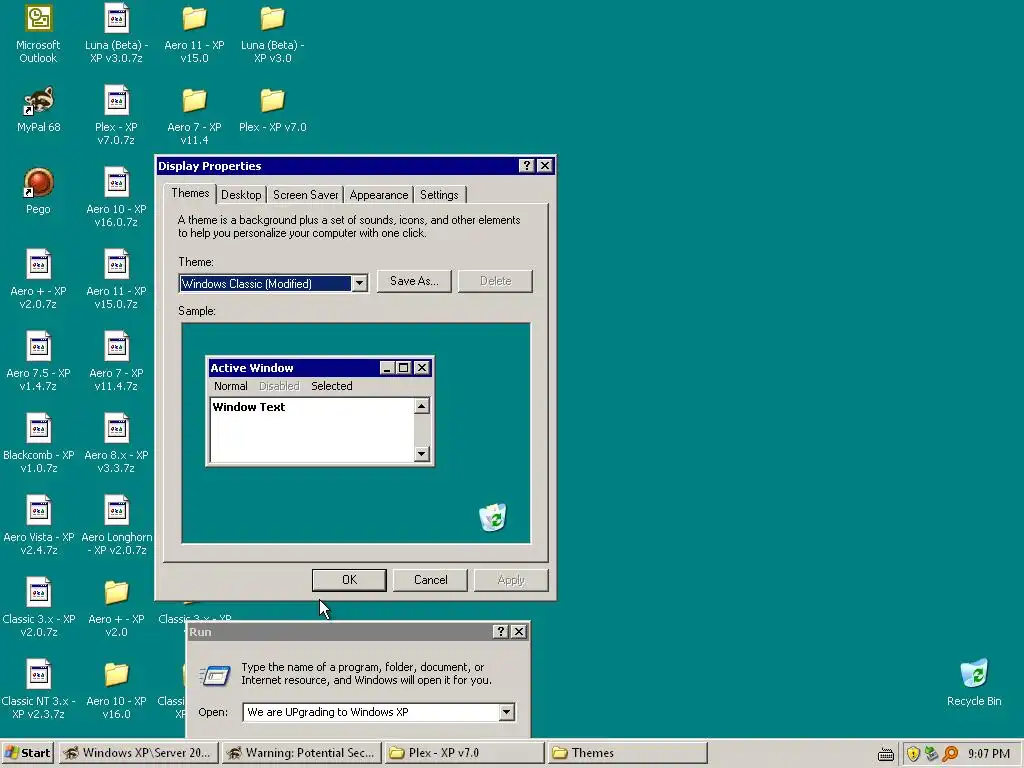
Task: Activate the Themes taskbar button
Action: [628, 753]
